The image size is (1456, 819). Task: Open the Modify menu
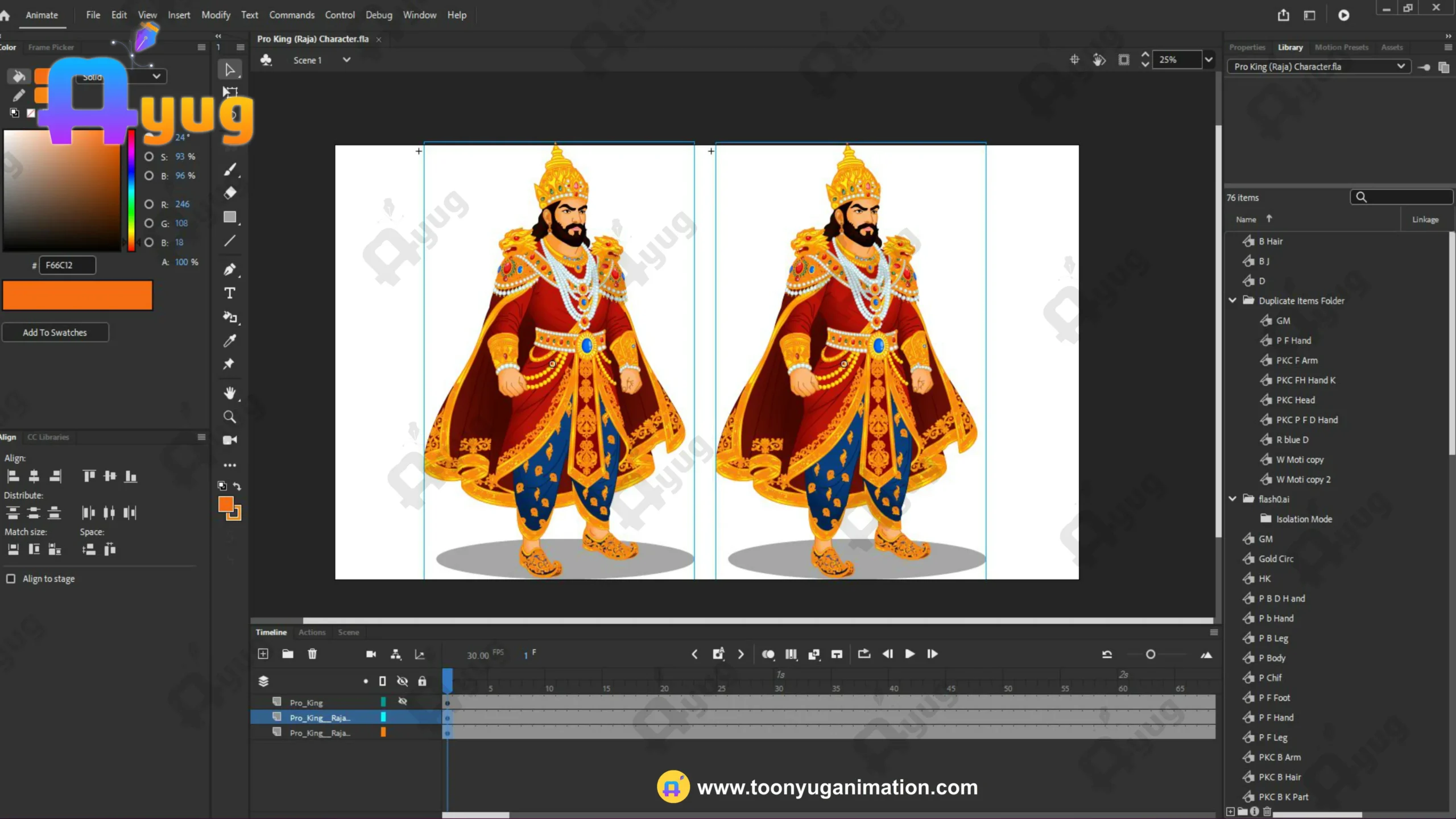(x=216, y=15)
